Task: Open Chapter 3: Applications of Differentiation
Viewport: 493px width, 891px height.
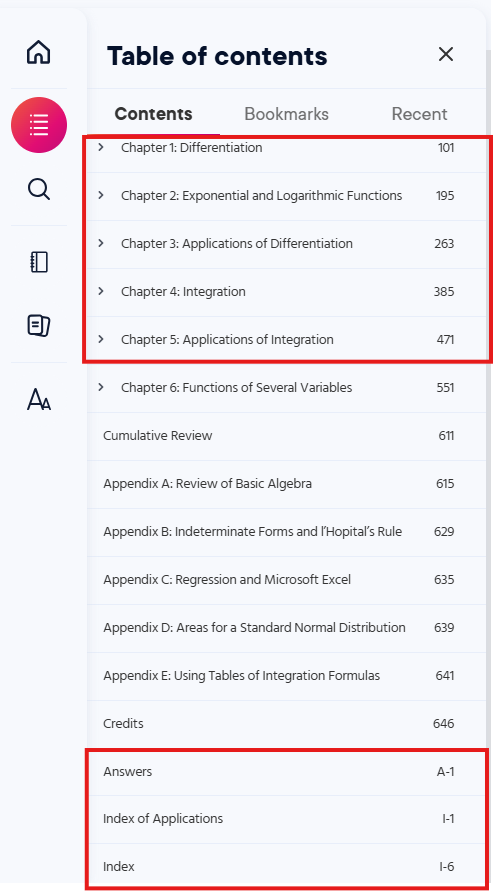Action: pyautogui.click(x=236, y=244)
